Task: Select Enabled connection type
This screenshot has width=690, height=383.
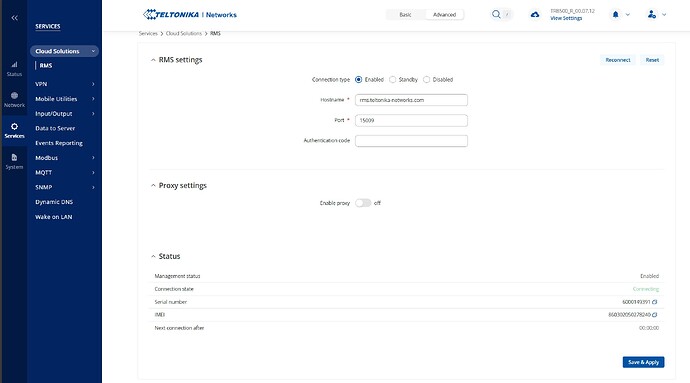Action: [359, 80]
